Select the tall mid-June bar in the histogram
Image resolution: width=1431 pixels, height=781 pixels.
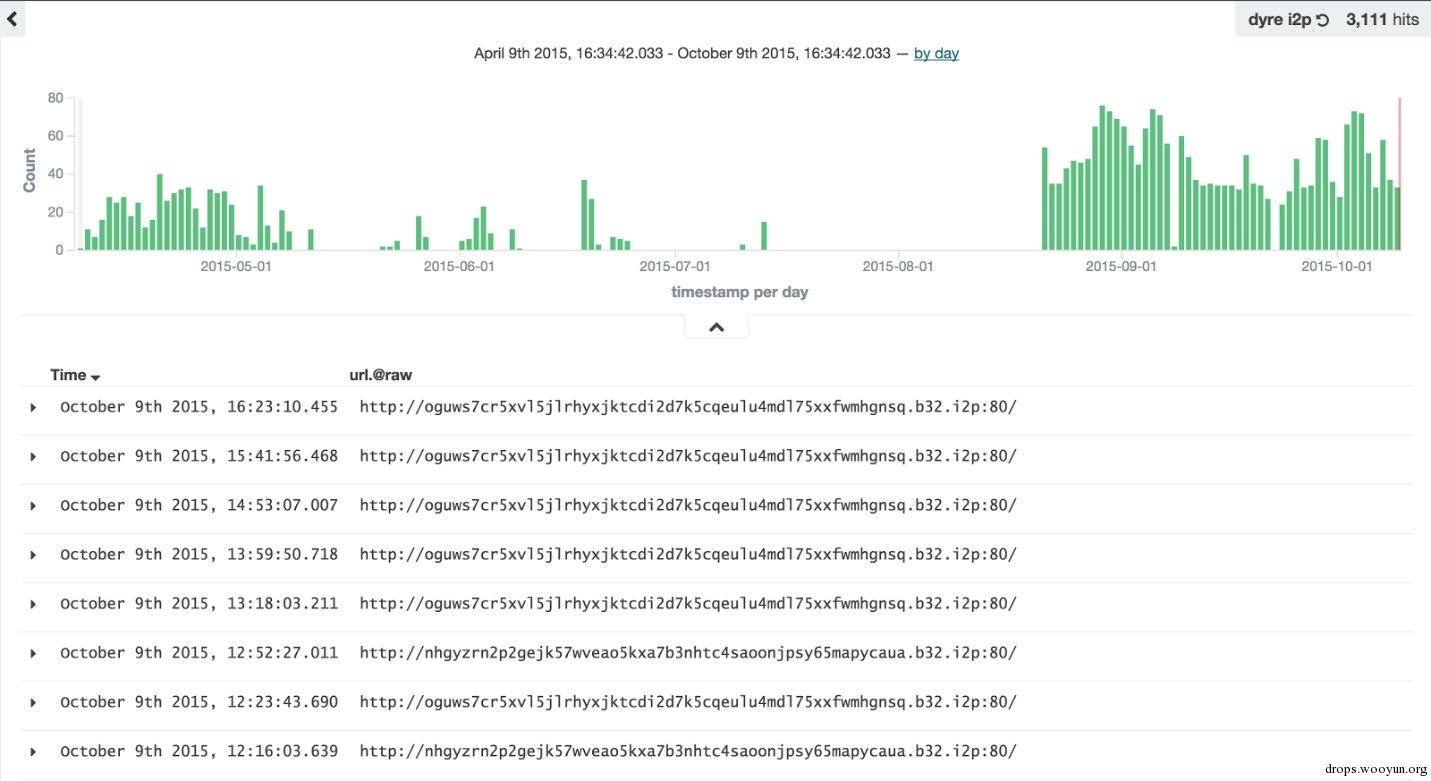[584, 215]
